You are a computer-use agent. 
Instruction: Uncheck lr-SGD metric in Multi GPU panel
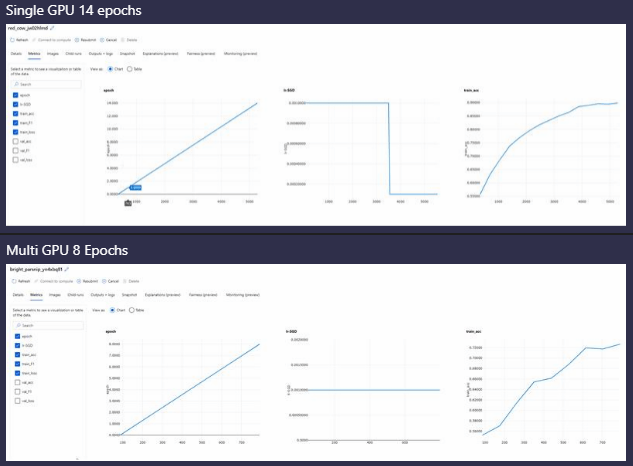(17, 346)
